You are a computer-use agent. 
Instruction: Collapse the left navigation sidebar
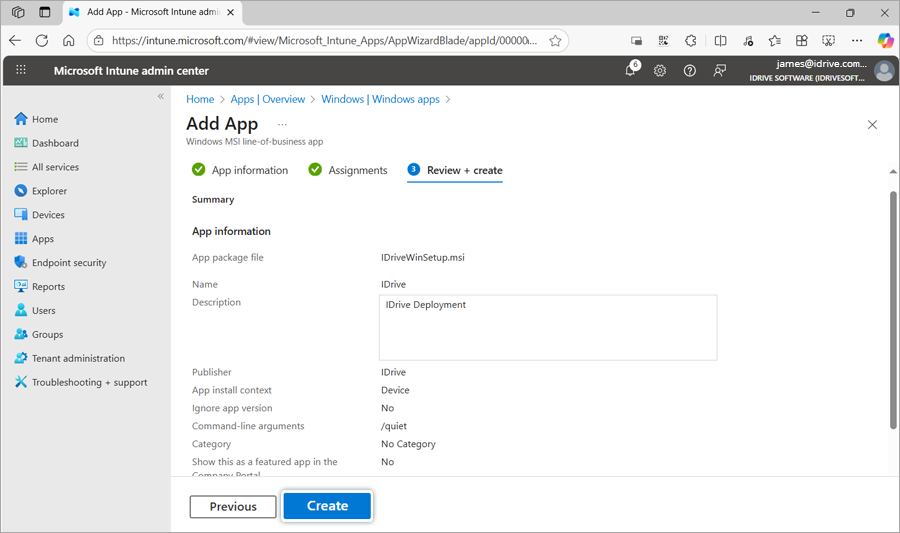point(160,97)
